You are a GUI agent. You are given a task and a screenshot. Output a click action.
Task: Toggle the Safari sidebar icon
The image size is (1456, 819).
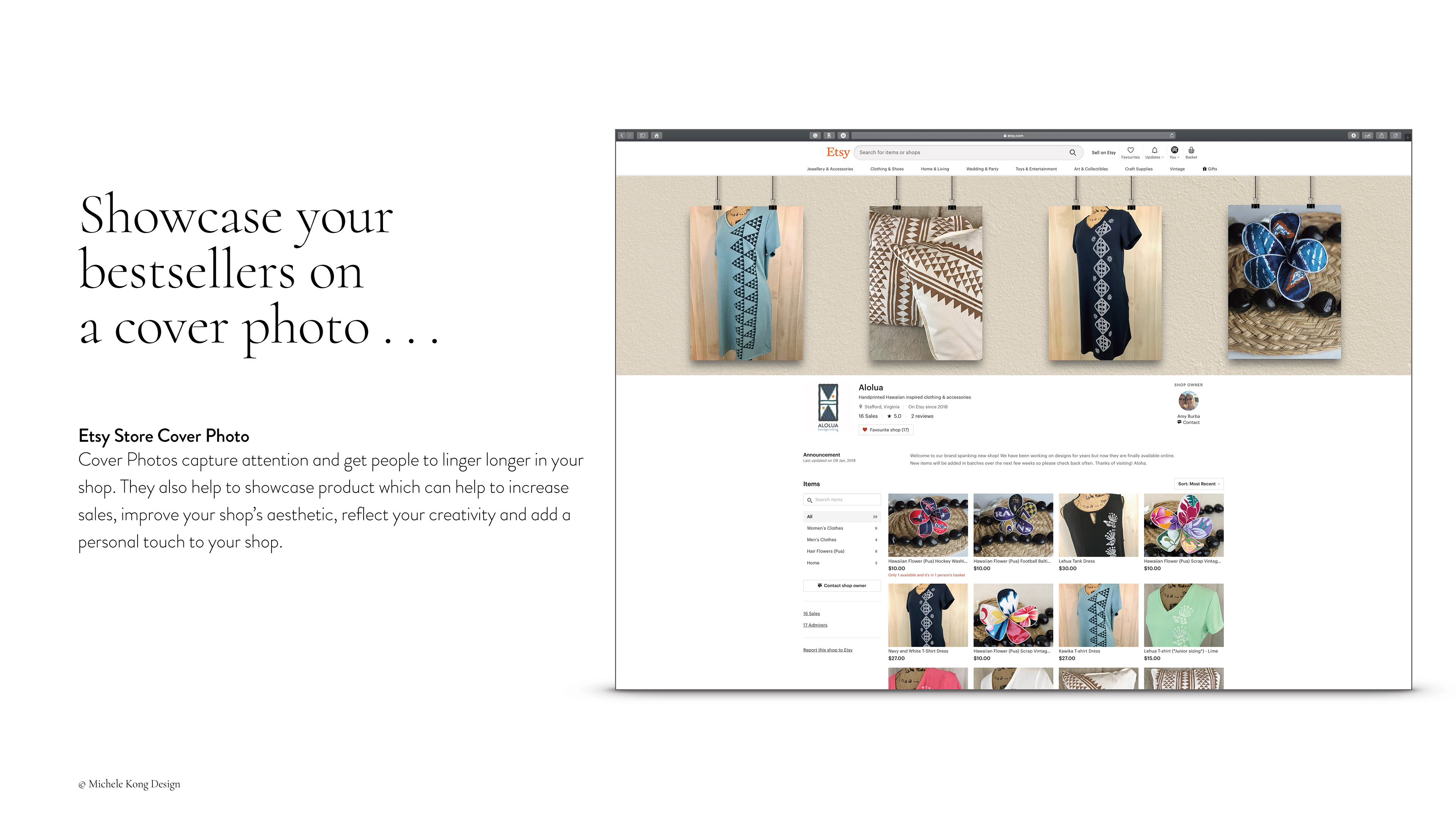tap(643, 136)
